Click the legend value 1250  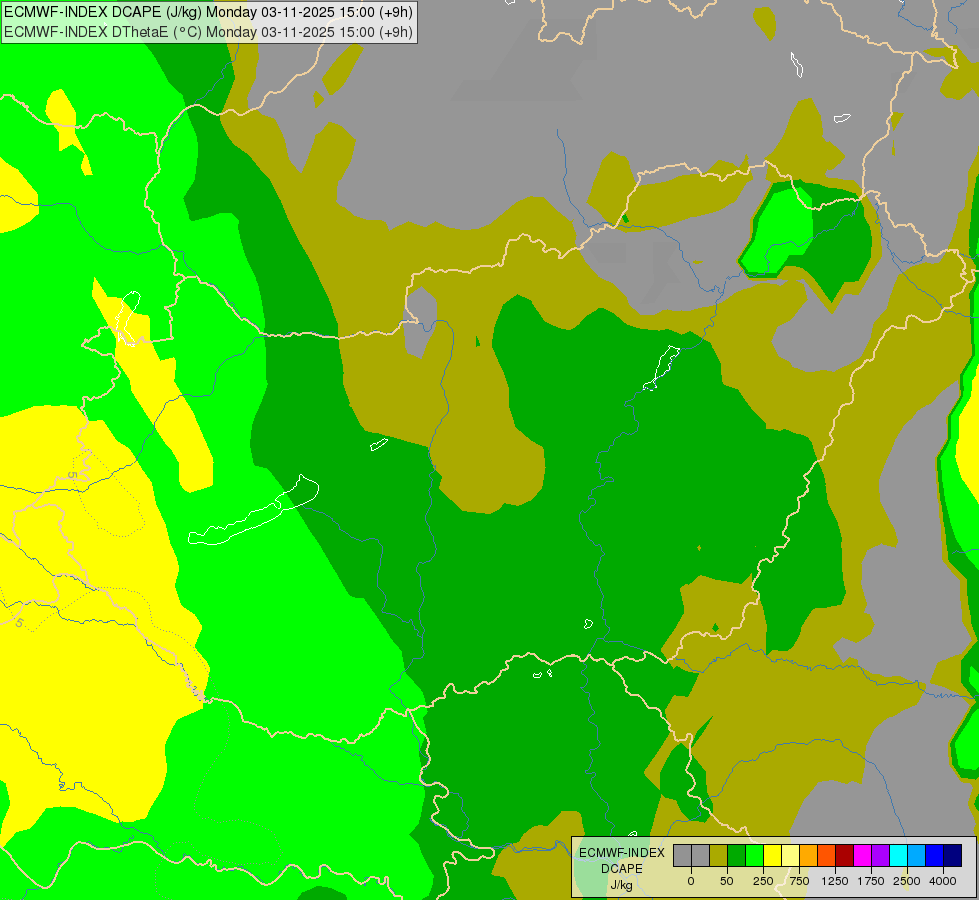pyautogui.click(x=835, y=881)
